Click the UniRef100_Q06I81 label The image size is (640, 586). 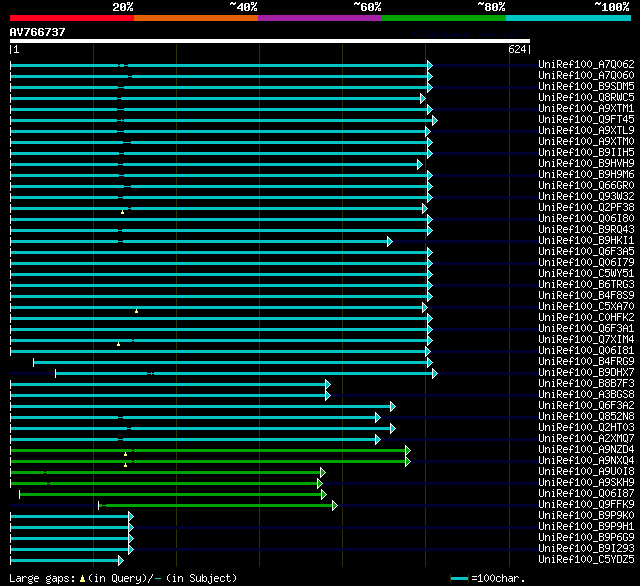pyautogui.click(x=586, y=351)
